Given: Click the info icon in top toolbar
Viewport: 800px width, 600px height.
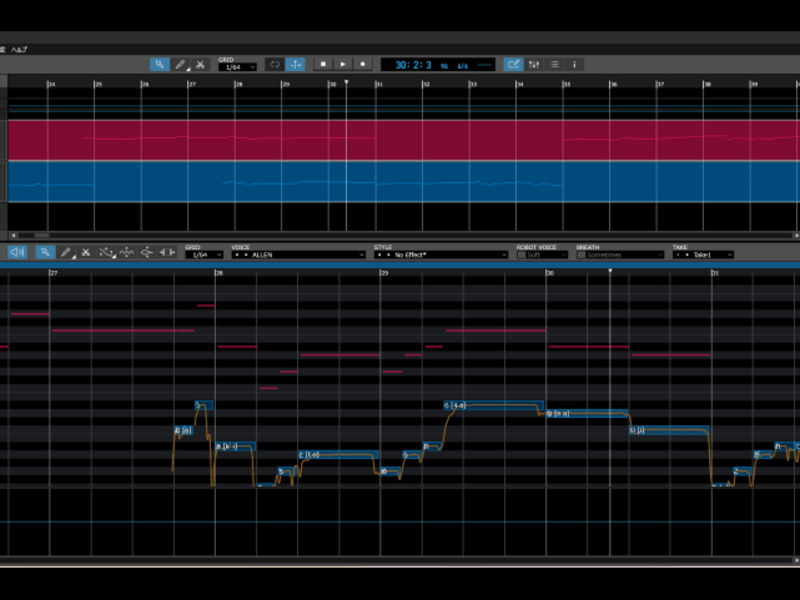Looking at the screenshot, I should (575, 64).
